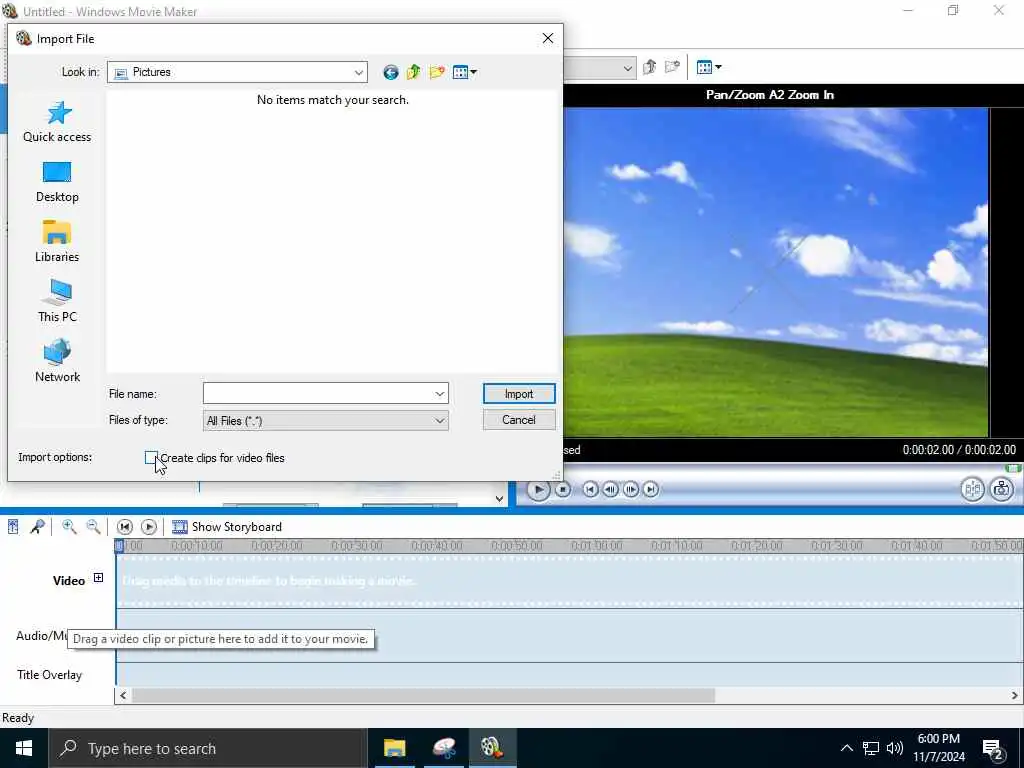Jump back in preview monitor
The width and height of the screenshot is (1024, 768).
point(590,489)
